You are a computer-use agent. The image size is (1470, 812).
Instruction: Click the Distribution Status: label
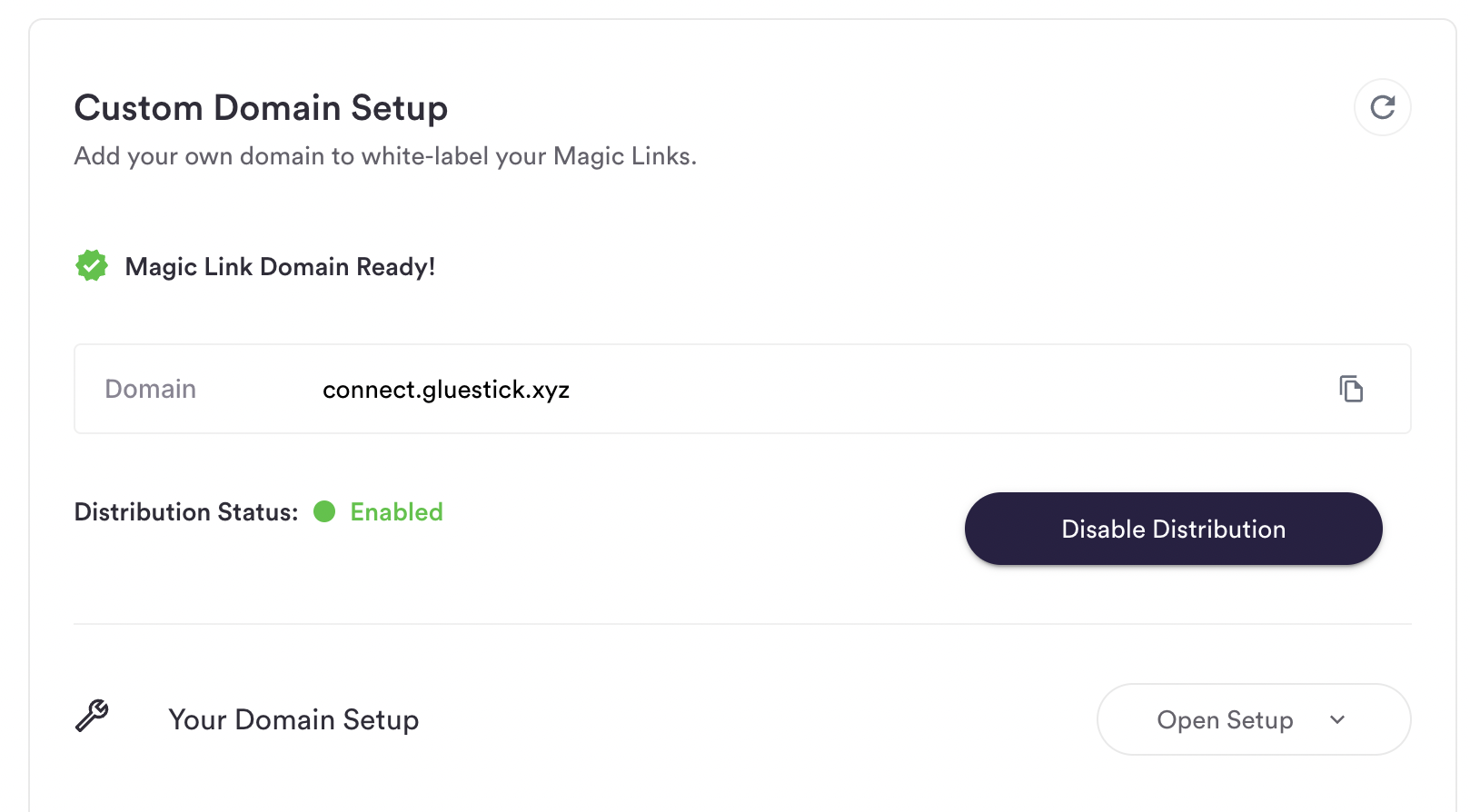click(186, 512)
